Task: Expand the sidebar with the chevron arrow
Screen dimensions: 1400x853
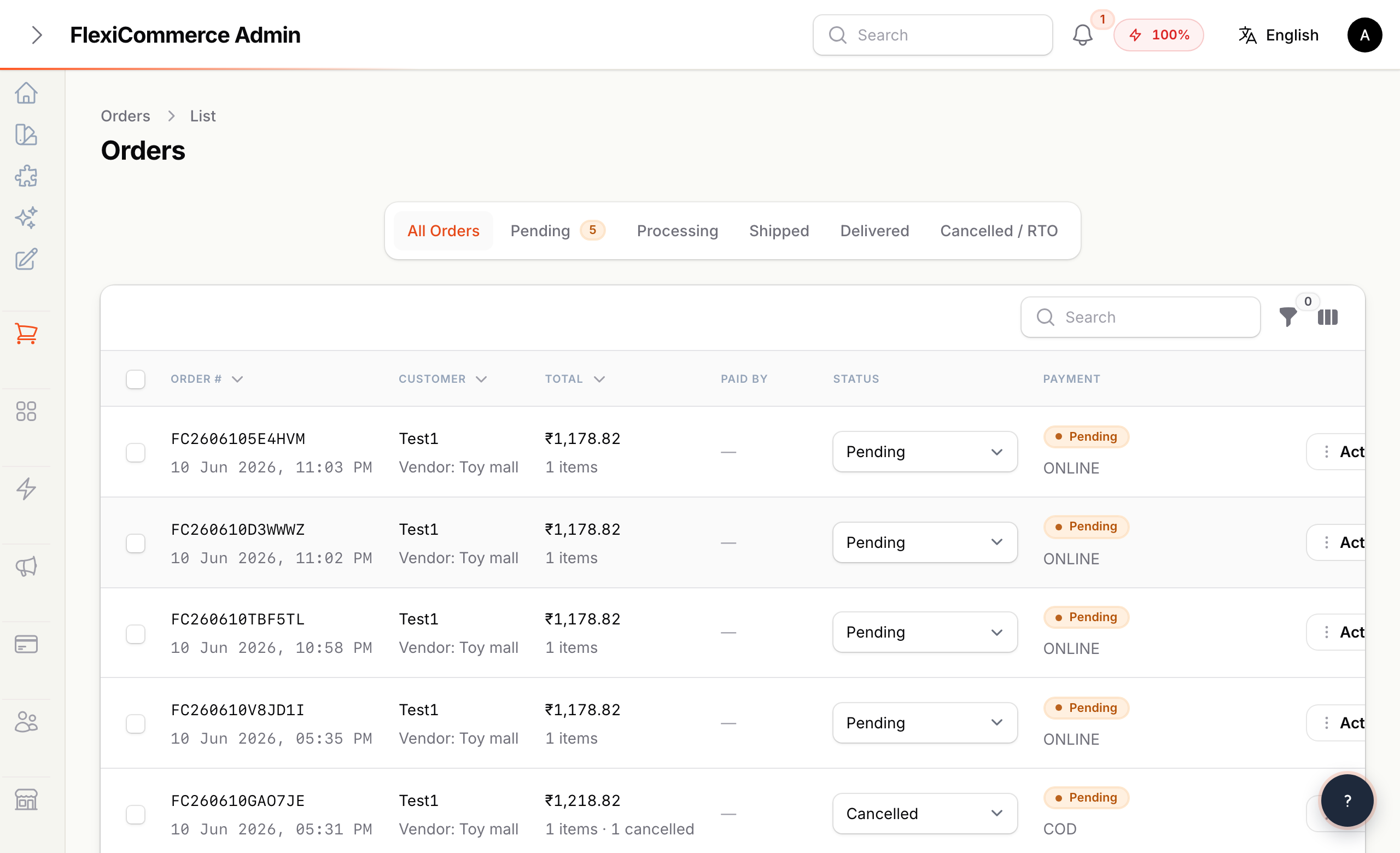Action: click(37, 35)
